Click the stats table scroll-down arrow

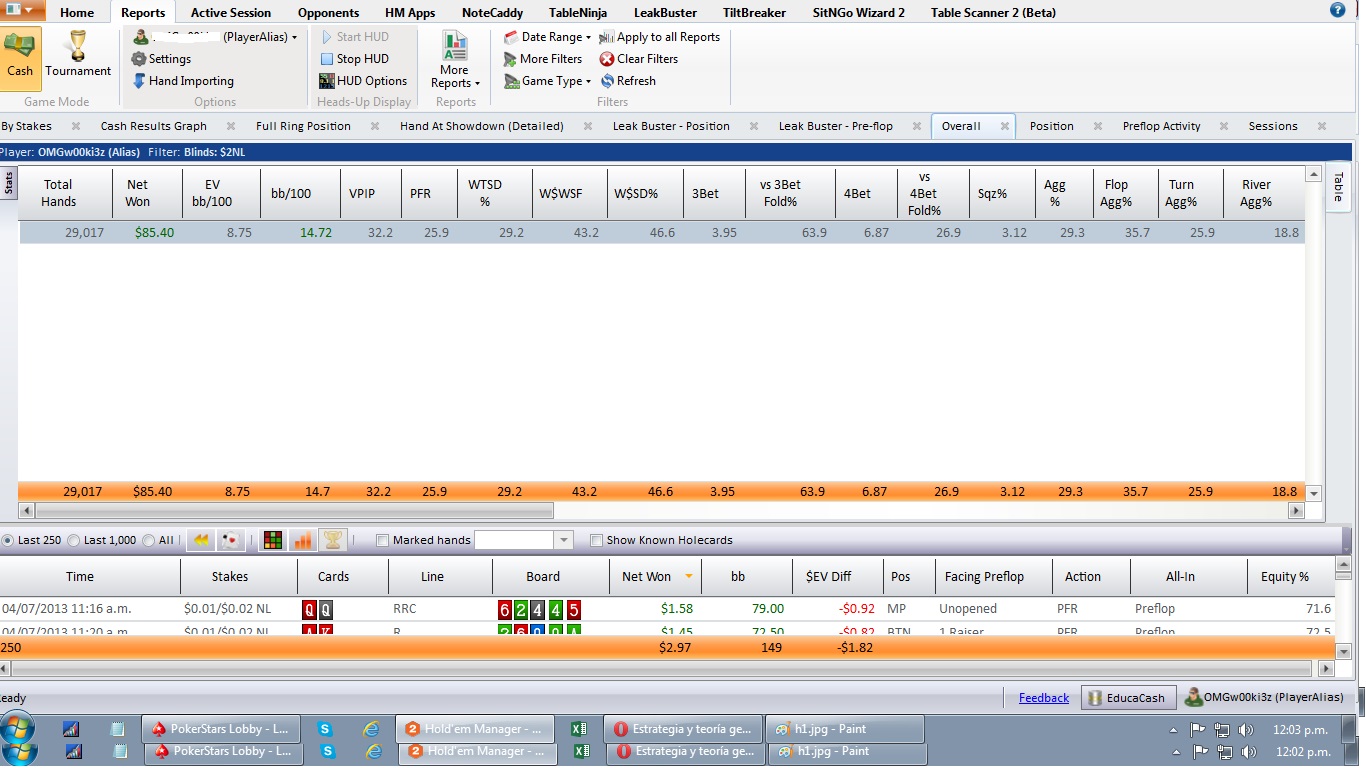point(1315,493)
